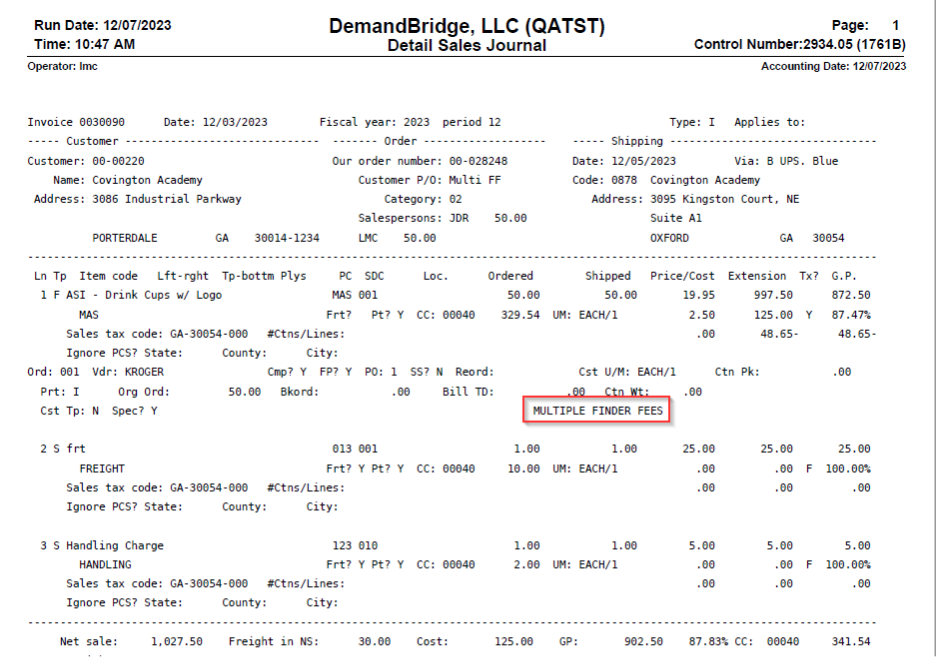Viewport: 936px width, 657px height.
Task: Click the 'Type: I' text
Action: point(692,122)
